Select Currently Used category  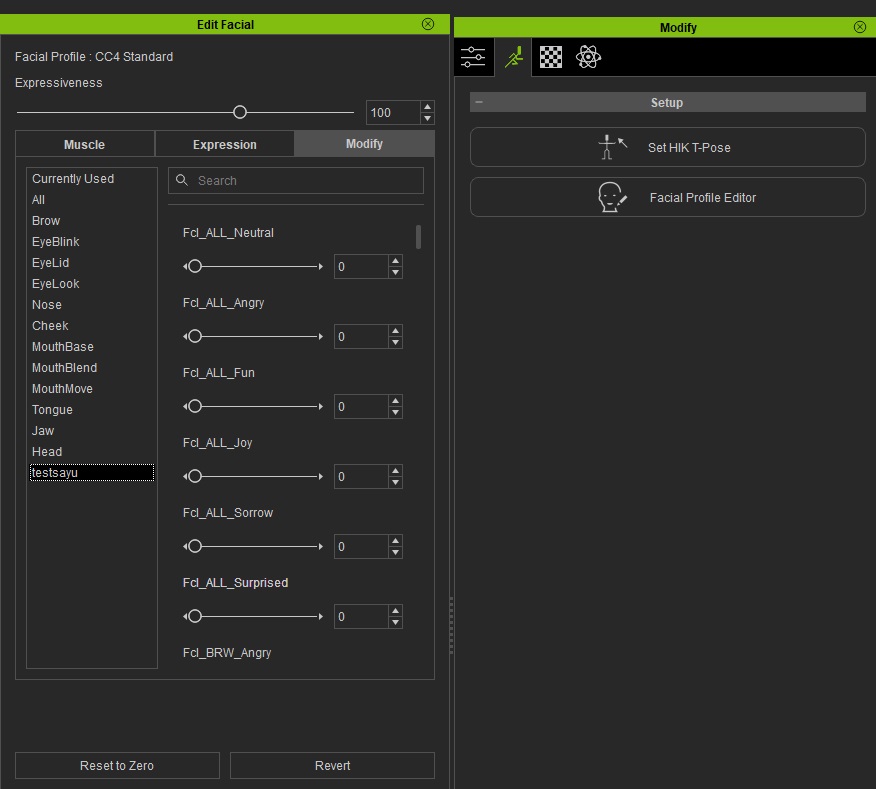tap(73, 179)
